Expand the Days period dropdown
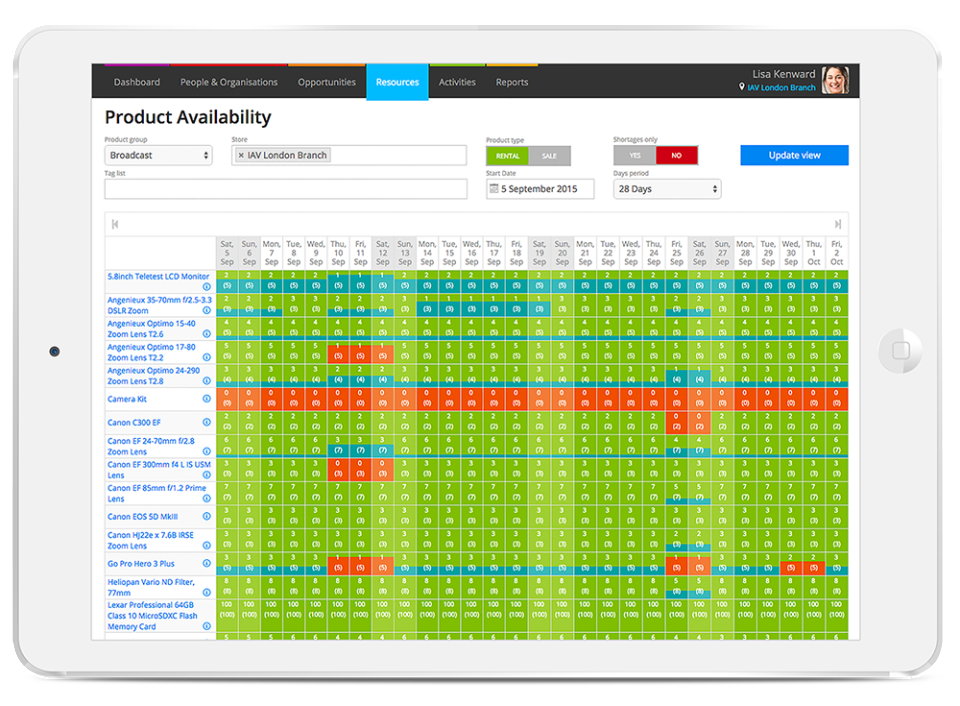Screen dimensions: 960x706 point(667,189)
